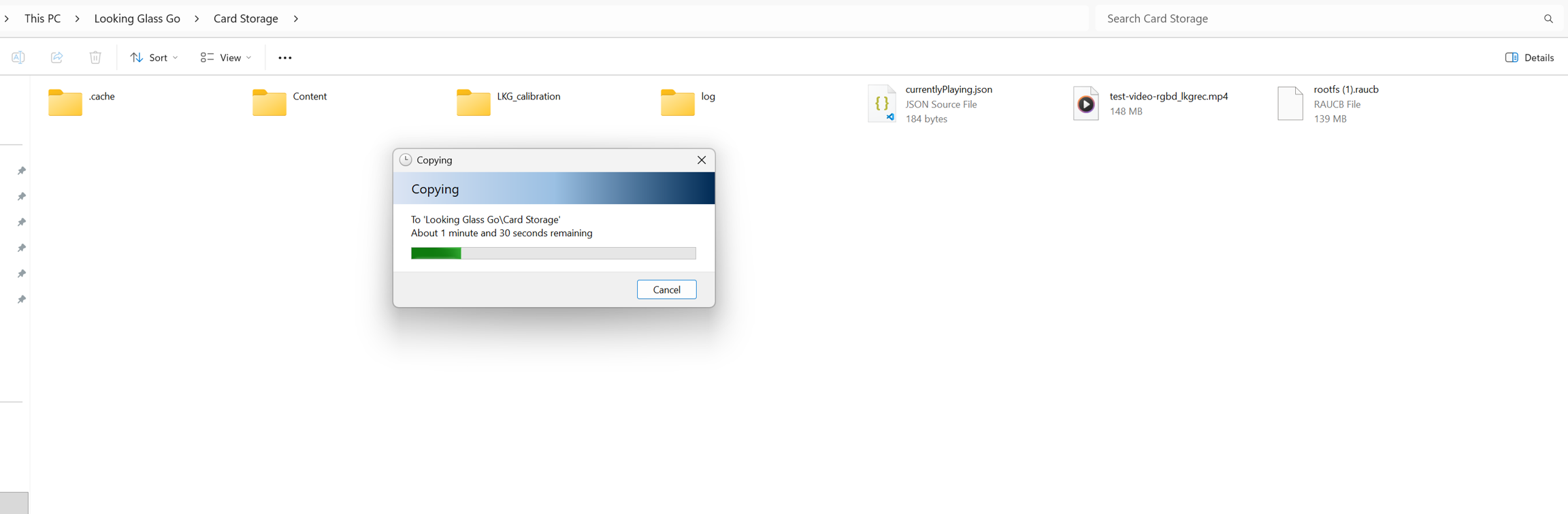Select the log folder
Viewport: 1568px width, 514px height.
678,103
